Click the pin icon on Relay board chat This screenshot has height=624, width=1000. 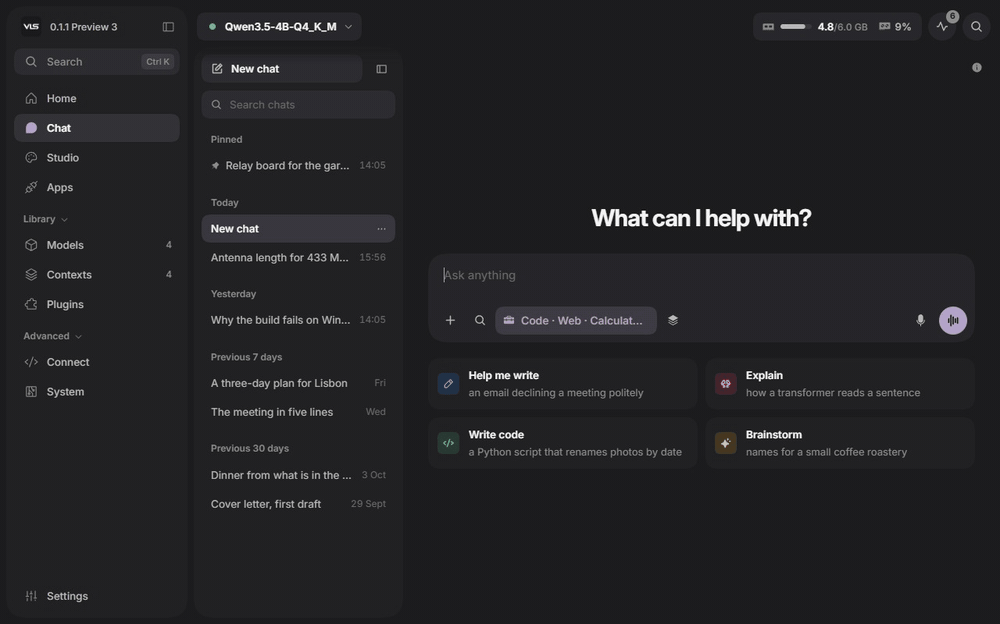tap(216, 165)
